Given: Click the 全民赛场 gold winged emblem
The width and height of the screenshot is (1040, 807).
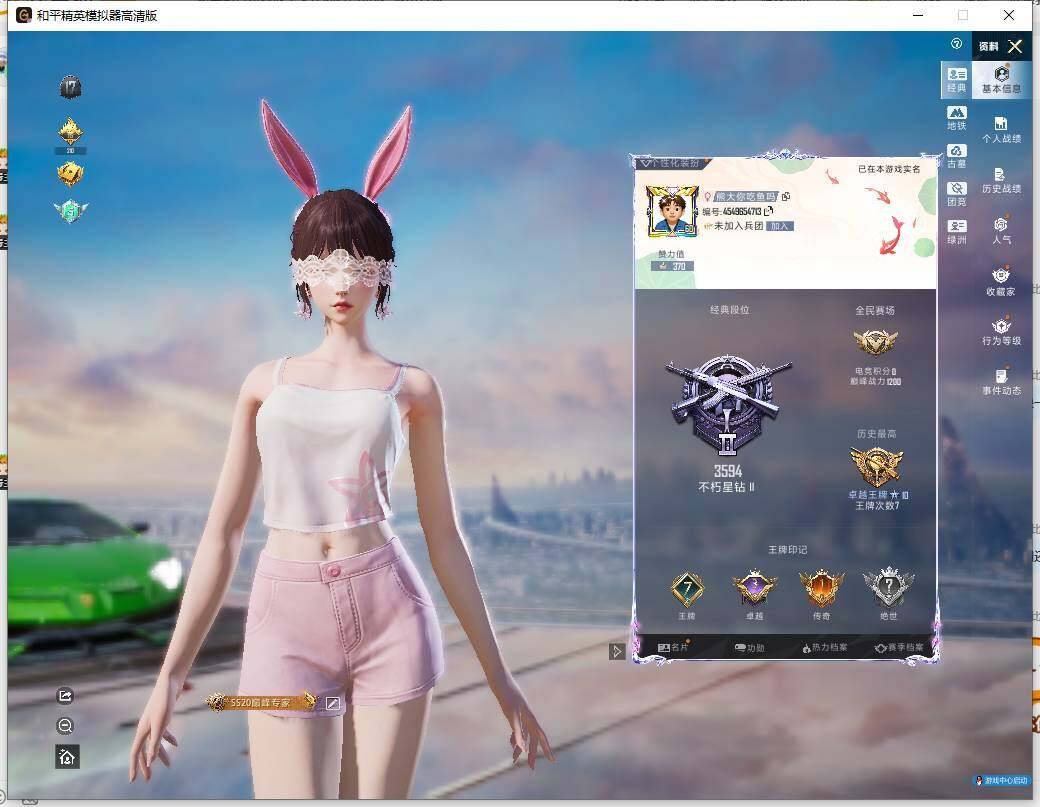Looking at the screenshot, I should pyautogui.click(x=875, y=341).
